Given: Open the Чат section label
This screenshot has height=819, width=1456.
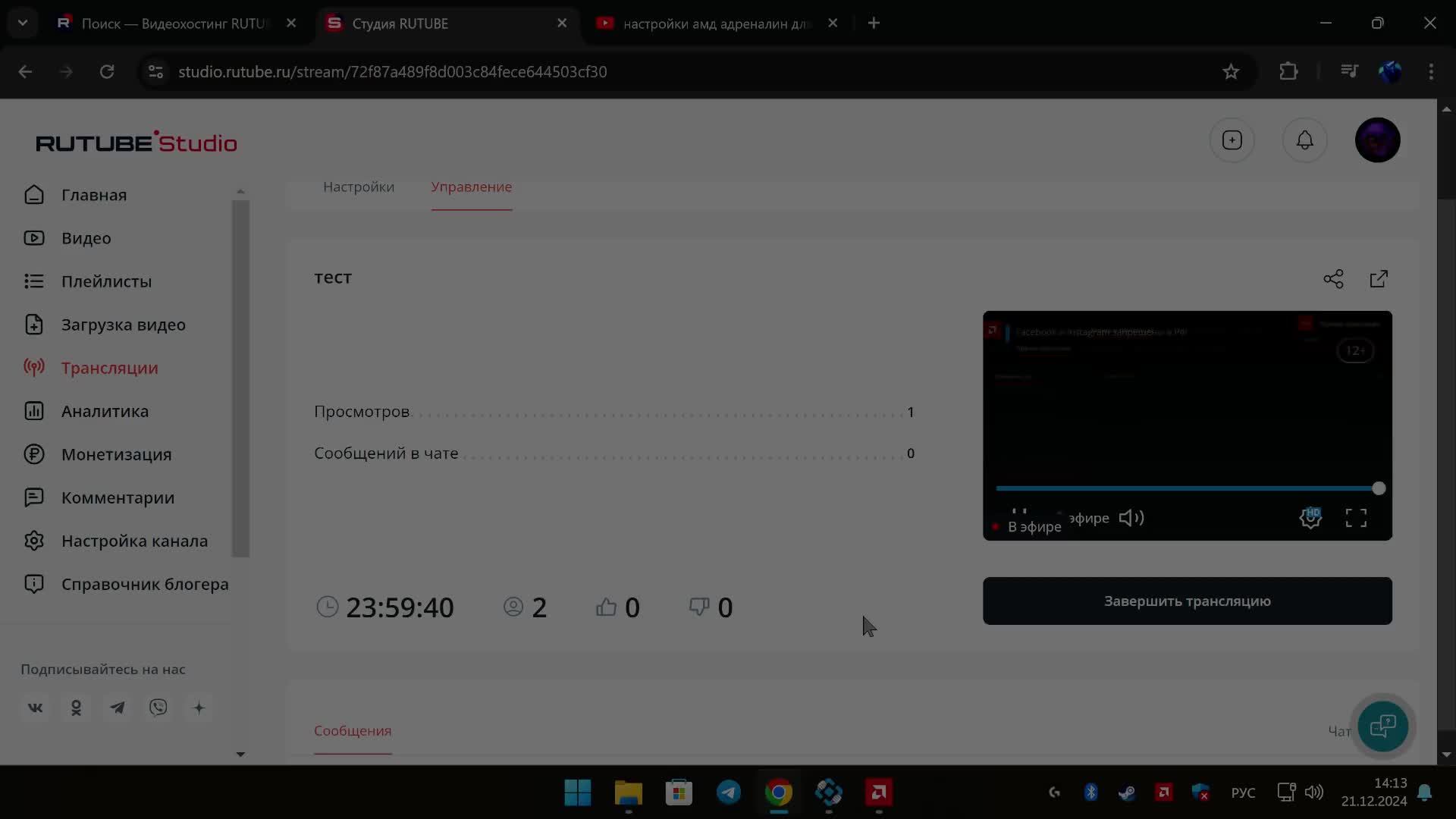Looking at the screenshot, I should [1339, 731].
